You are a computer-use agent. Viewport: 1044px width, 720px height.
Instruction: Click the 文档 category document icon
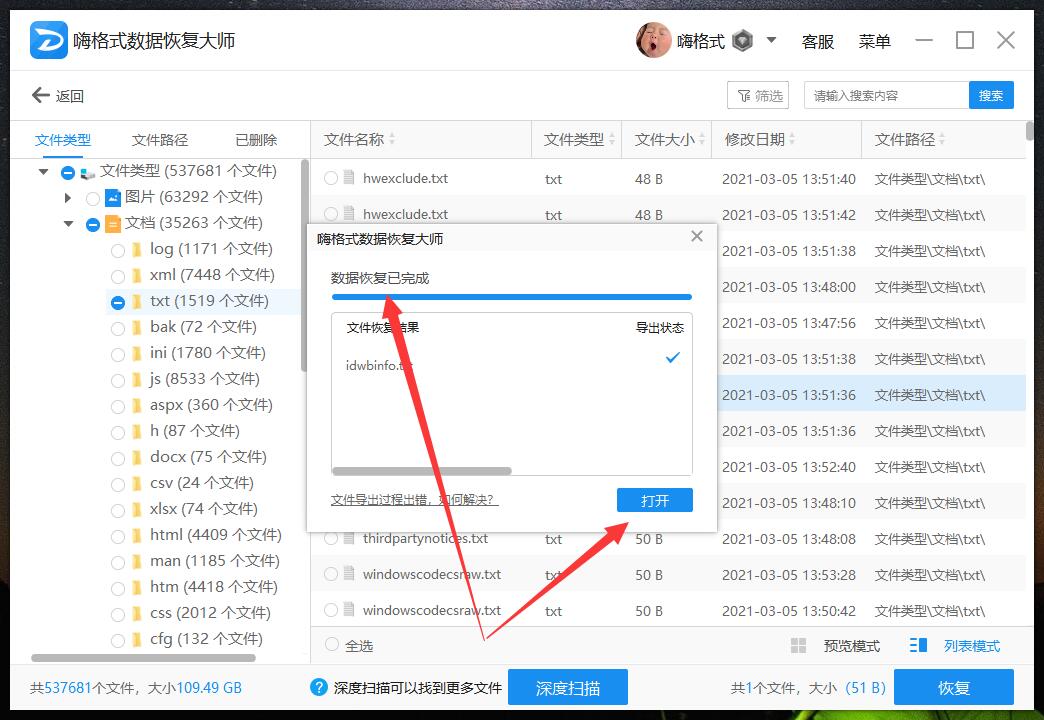pos(113,223)
